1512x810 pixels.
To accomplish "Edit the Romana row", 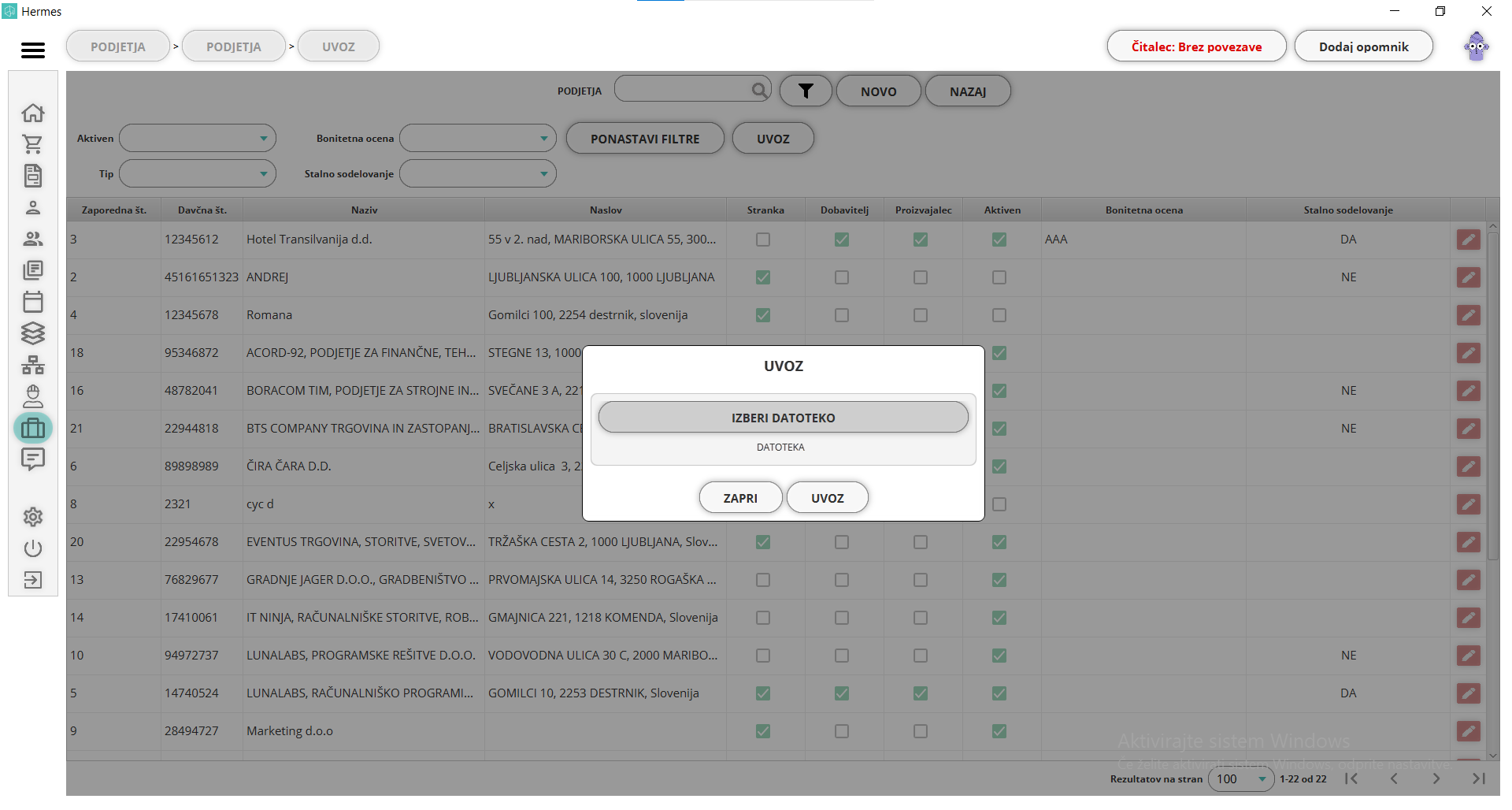I will click(x=1468, y=315).
